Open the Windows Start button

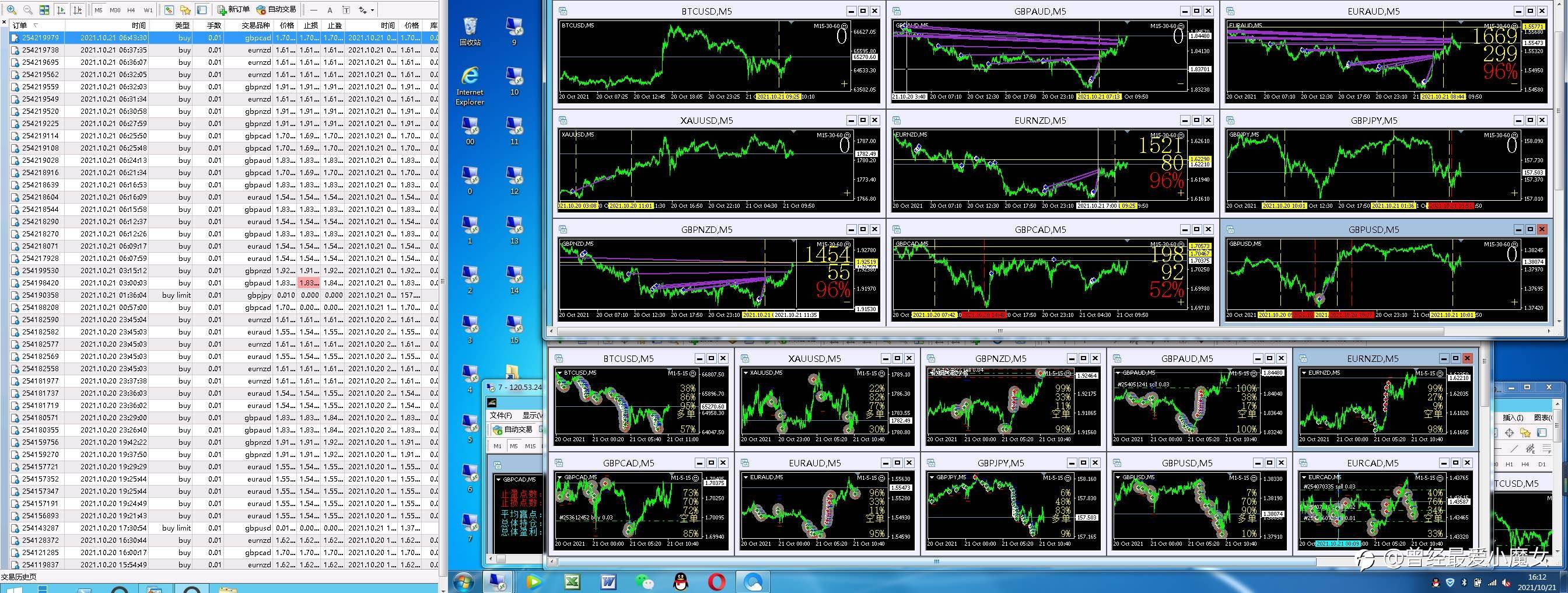point(463,582)
